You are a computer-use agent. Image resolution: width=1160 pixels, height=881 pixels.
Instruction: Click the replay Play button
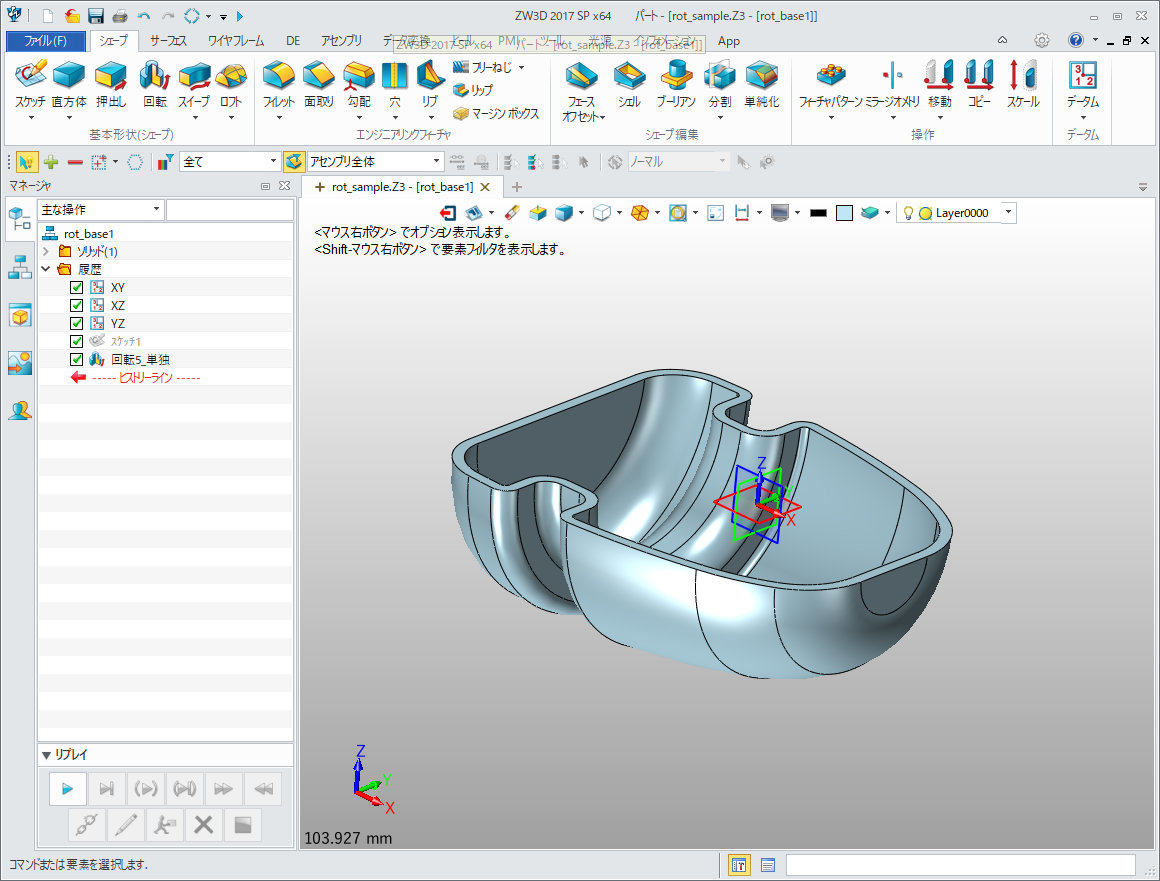tap(67, 789)
